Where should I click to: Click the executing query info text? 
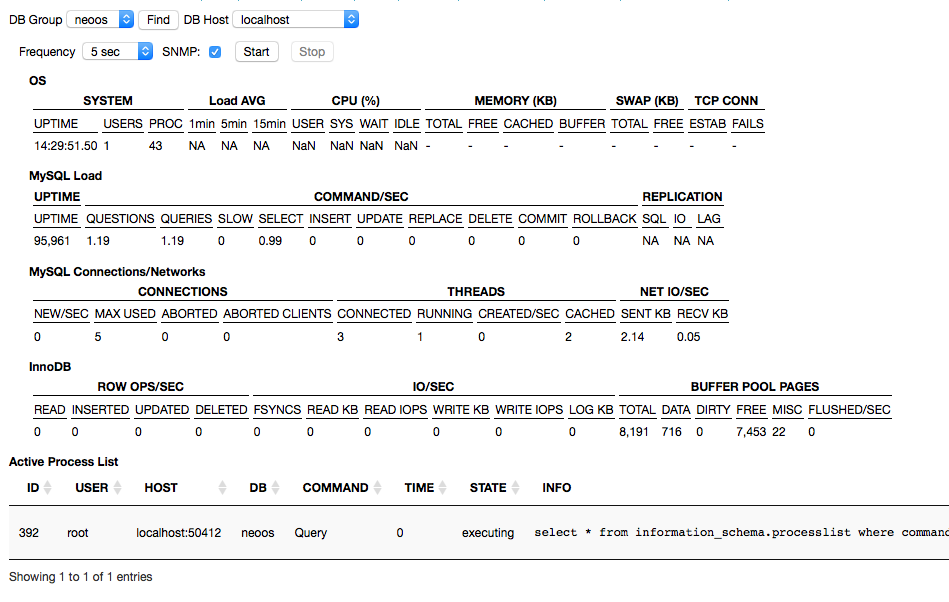(740, 533)
